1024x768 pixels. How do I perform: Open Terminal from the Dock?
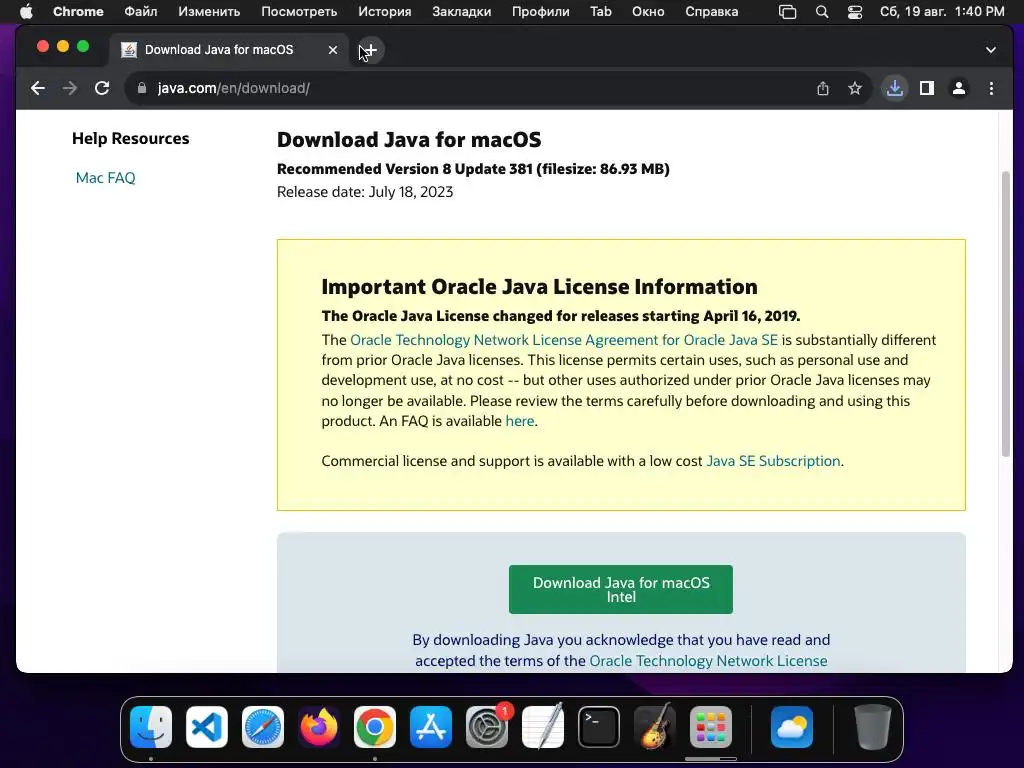599,727
